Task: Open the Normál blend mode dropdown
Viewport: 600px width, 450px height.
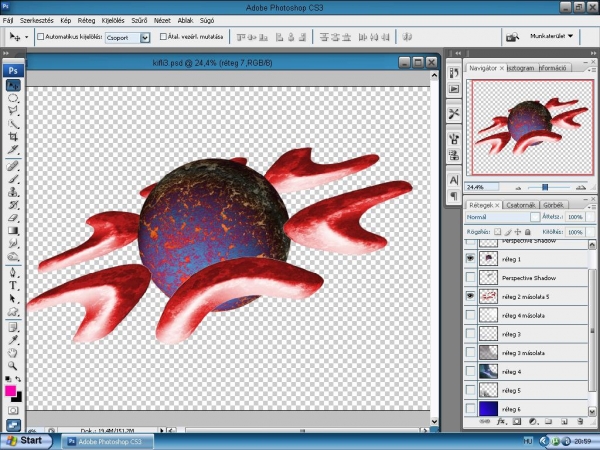Action: pos(535,217)
